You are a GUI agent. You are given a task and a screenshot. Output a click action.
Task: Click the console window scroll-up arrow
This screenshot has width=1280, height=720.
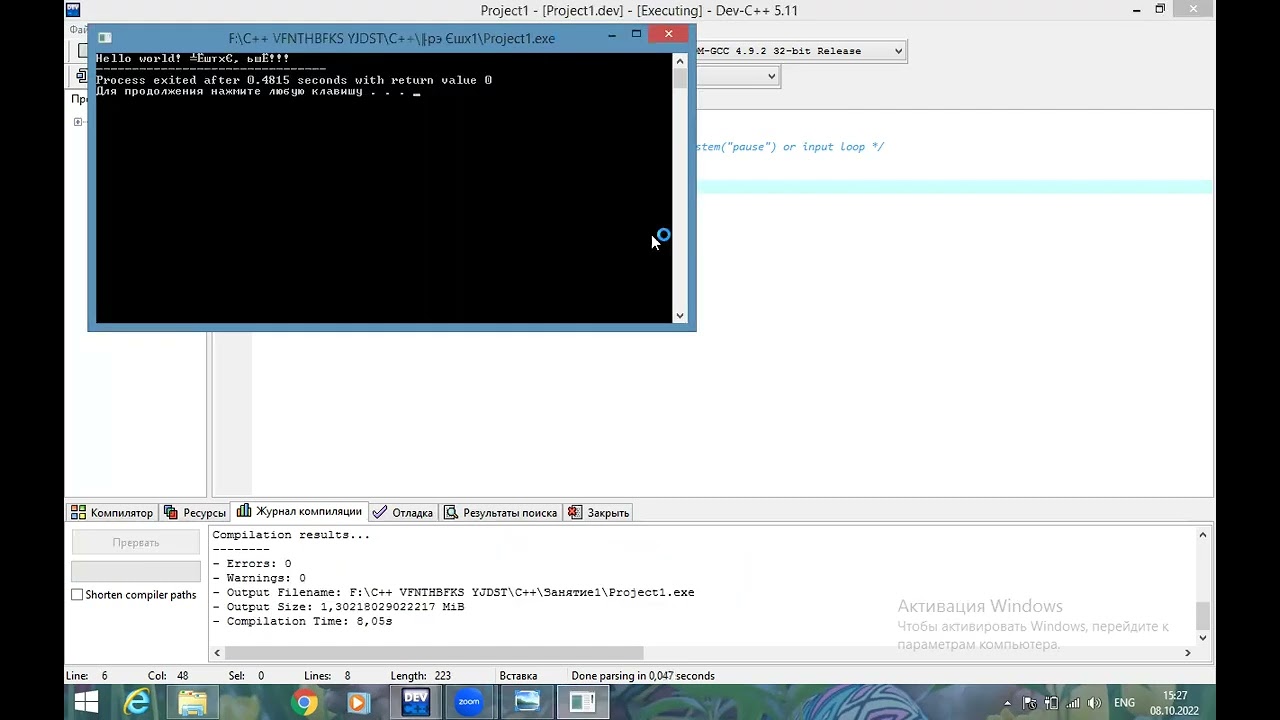(x=680, y=59)
